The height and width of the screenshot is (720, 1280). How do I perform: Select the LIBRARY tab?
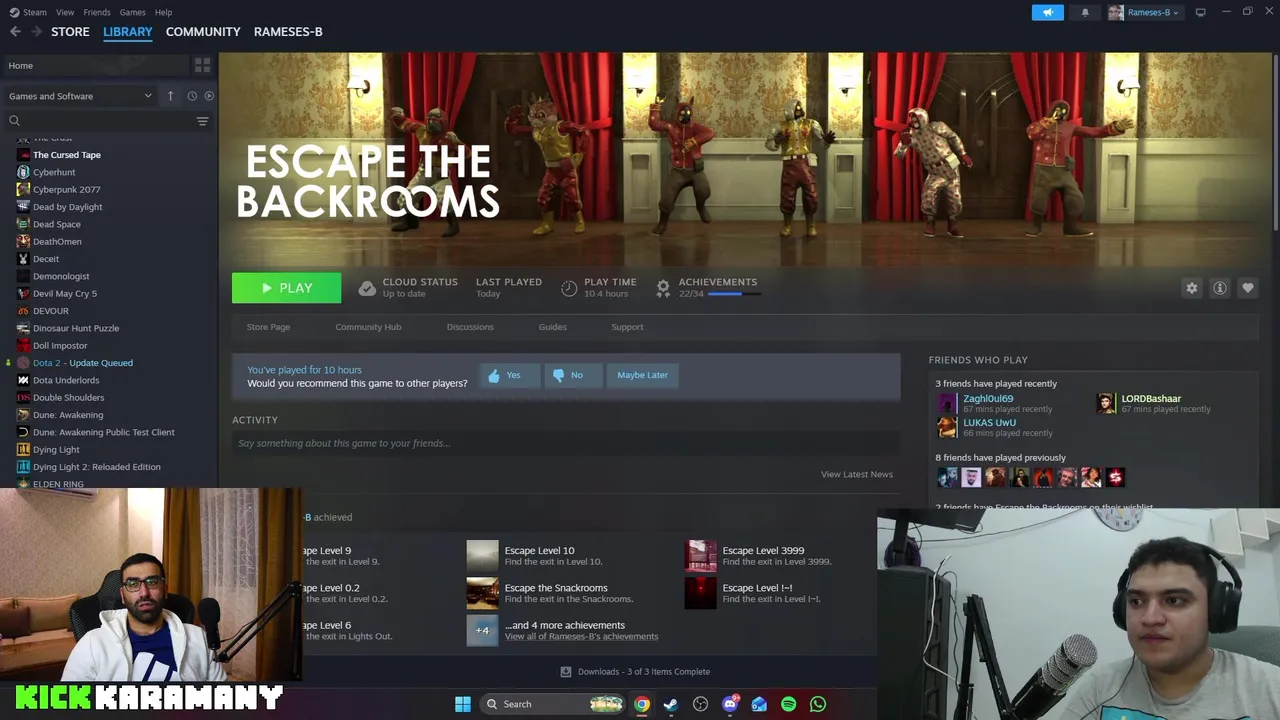(128, 32)
